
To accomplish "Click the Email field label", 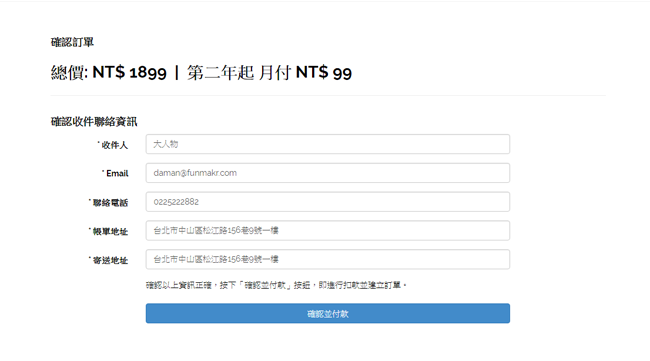I will coord(115,173).
